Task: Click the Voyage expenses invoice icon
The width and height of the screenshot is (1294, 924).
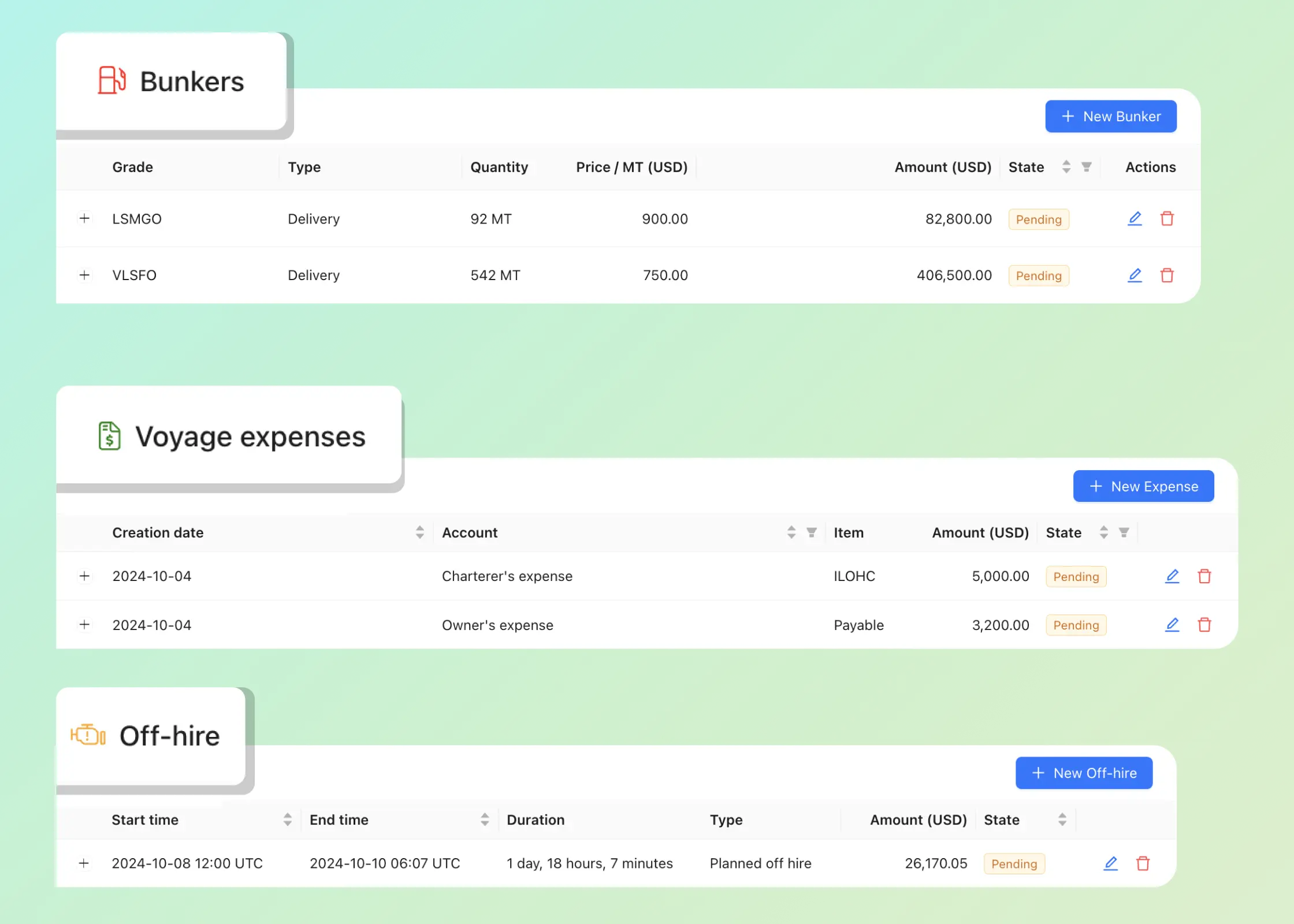Action: pyautogui.click(x=109, y=436)
